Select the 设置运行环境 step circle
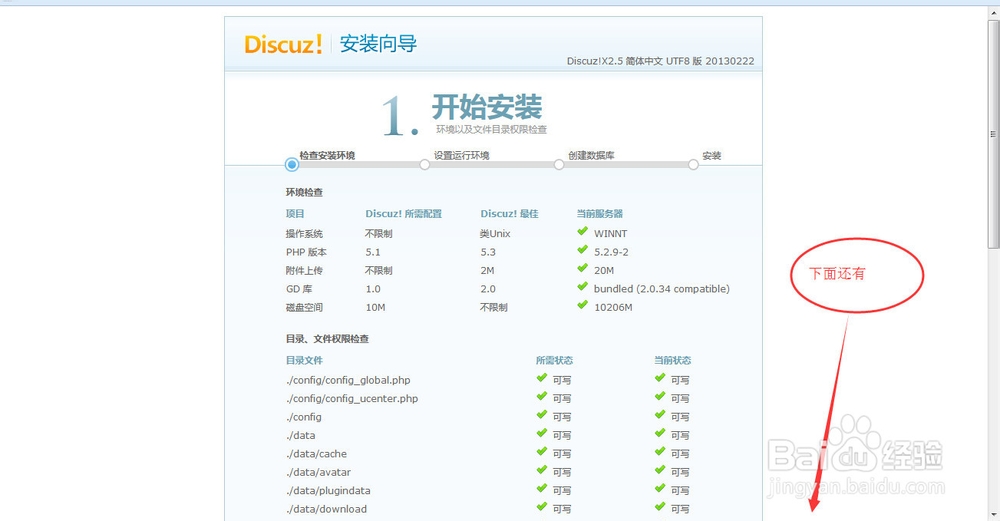 tap(425, 165)
